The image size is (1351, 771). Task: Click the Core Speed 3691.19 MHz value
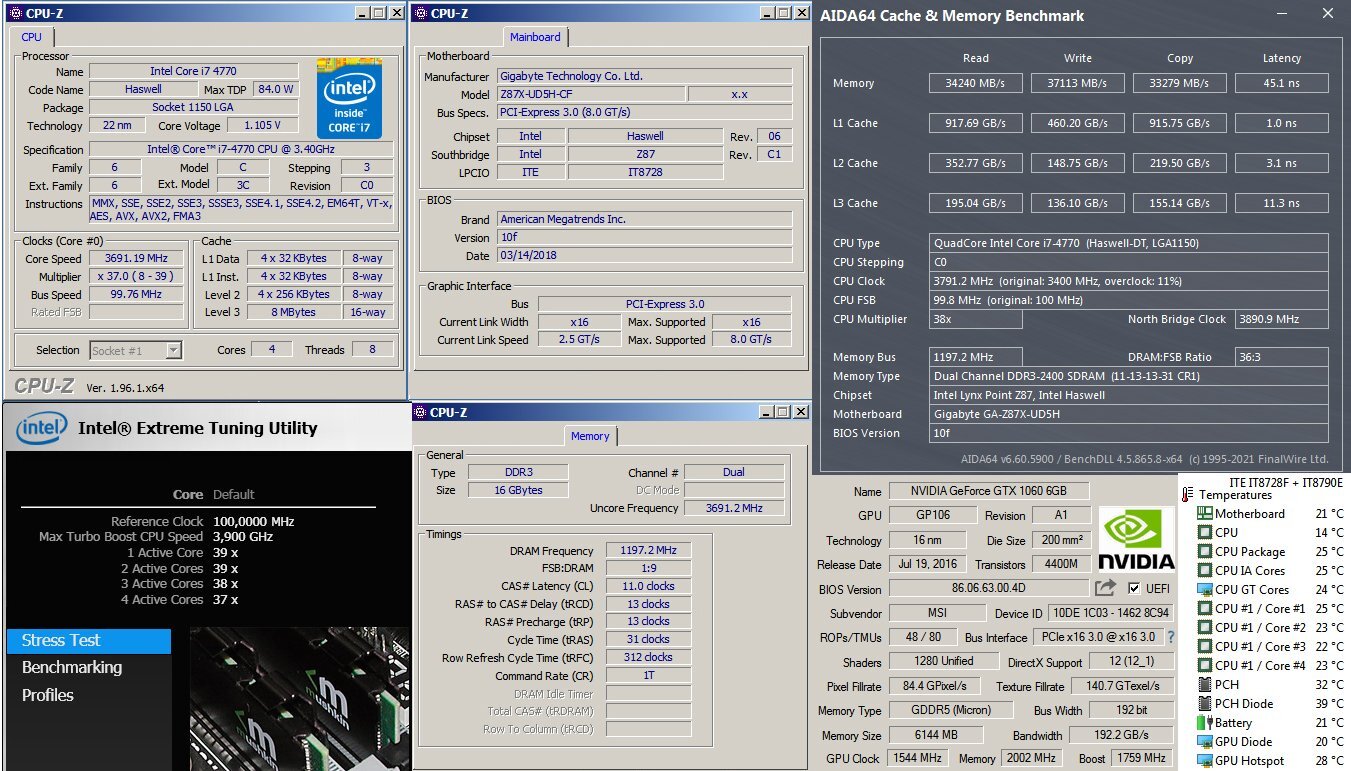[137, 258]
